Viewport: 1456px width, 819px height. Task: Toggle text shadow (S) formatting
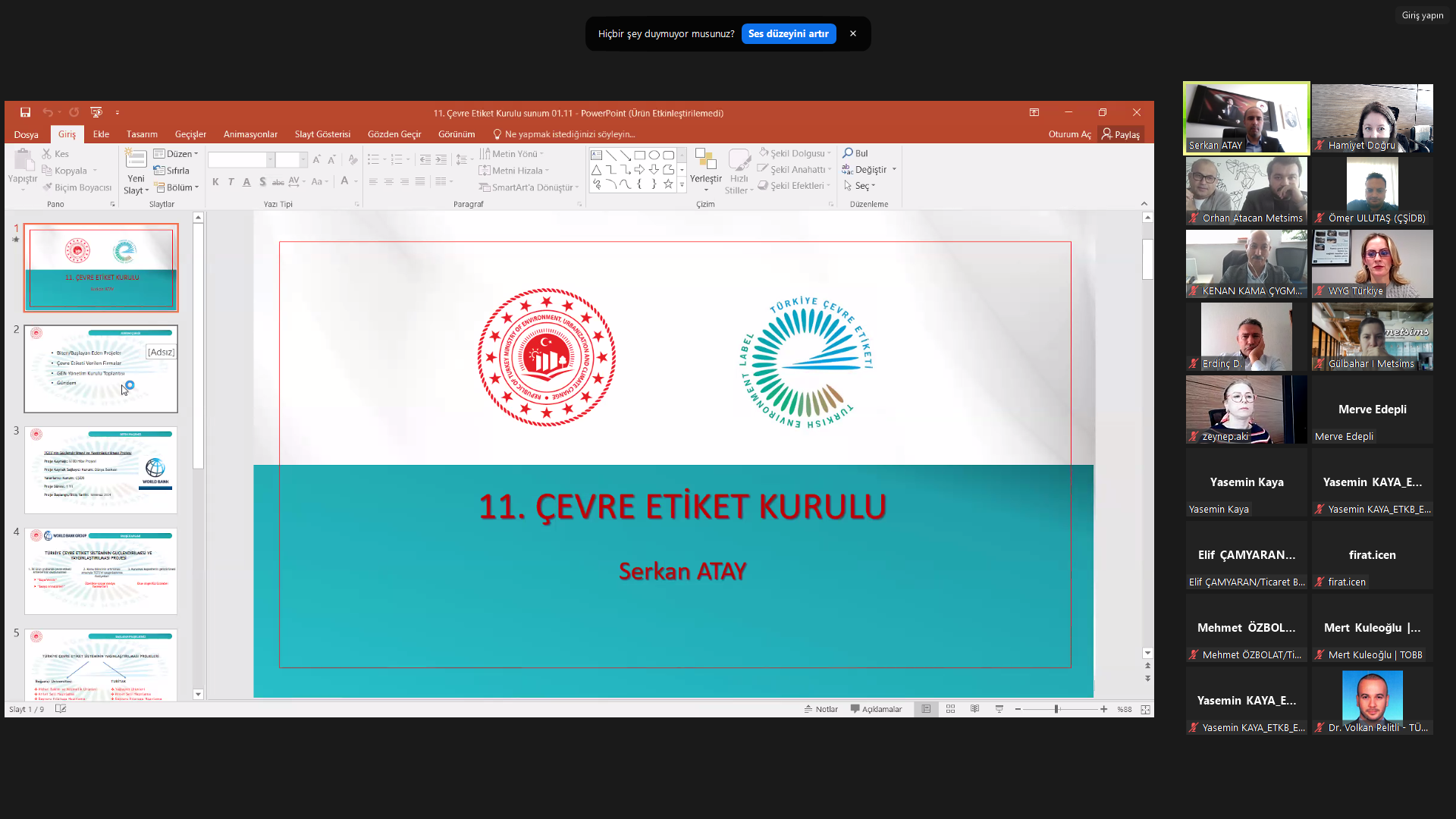pyautogui.click(x=262, y=181)
